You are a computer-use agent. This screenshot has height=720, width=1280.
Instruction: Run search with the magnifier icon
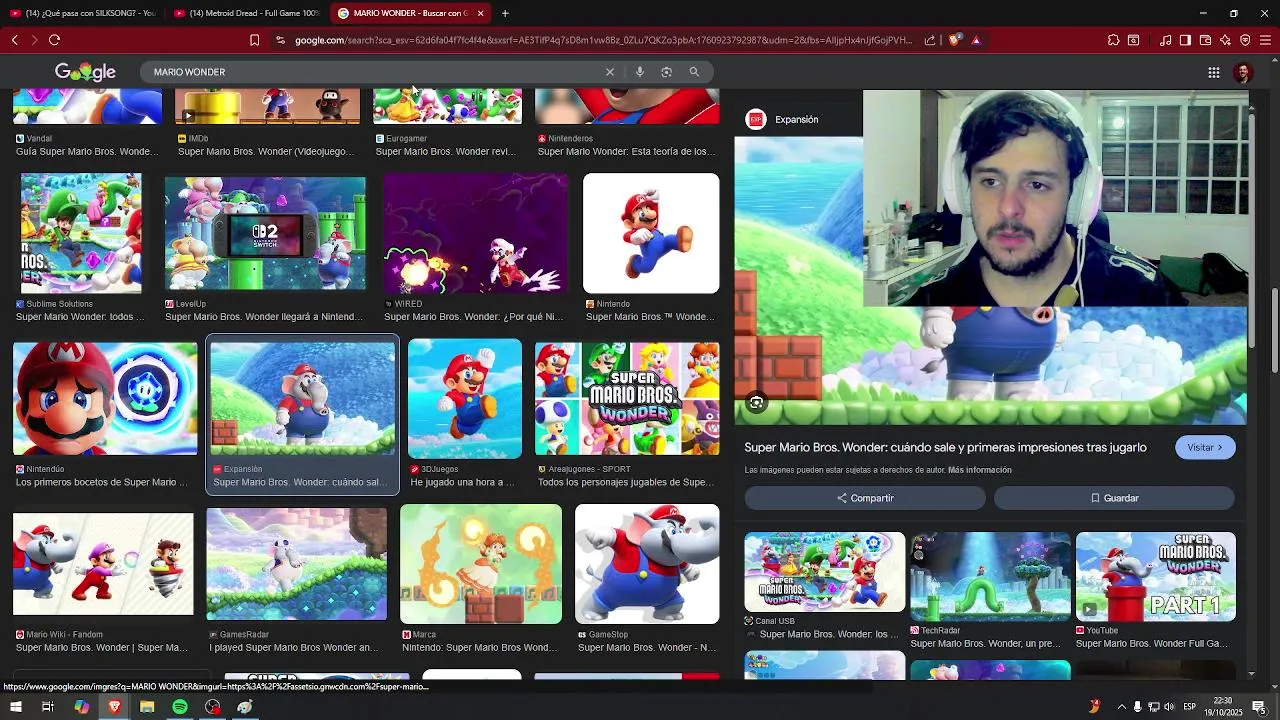point(694,72)
